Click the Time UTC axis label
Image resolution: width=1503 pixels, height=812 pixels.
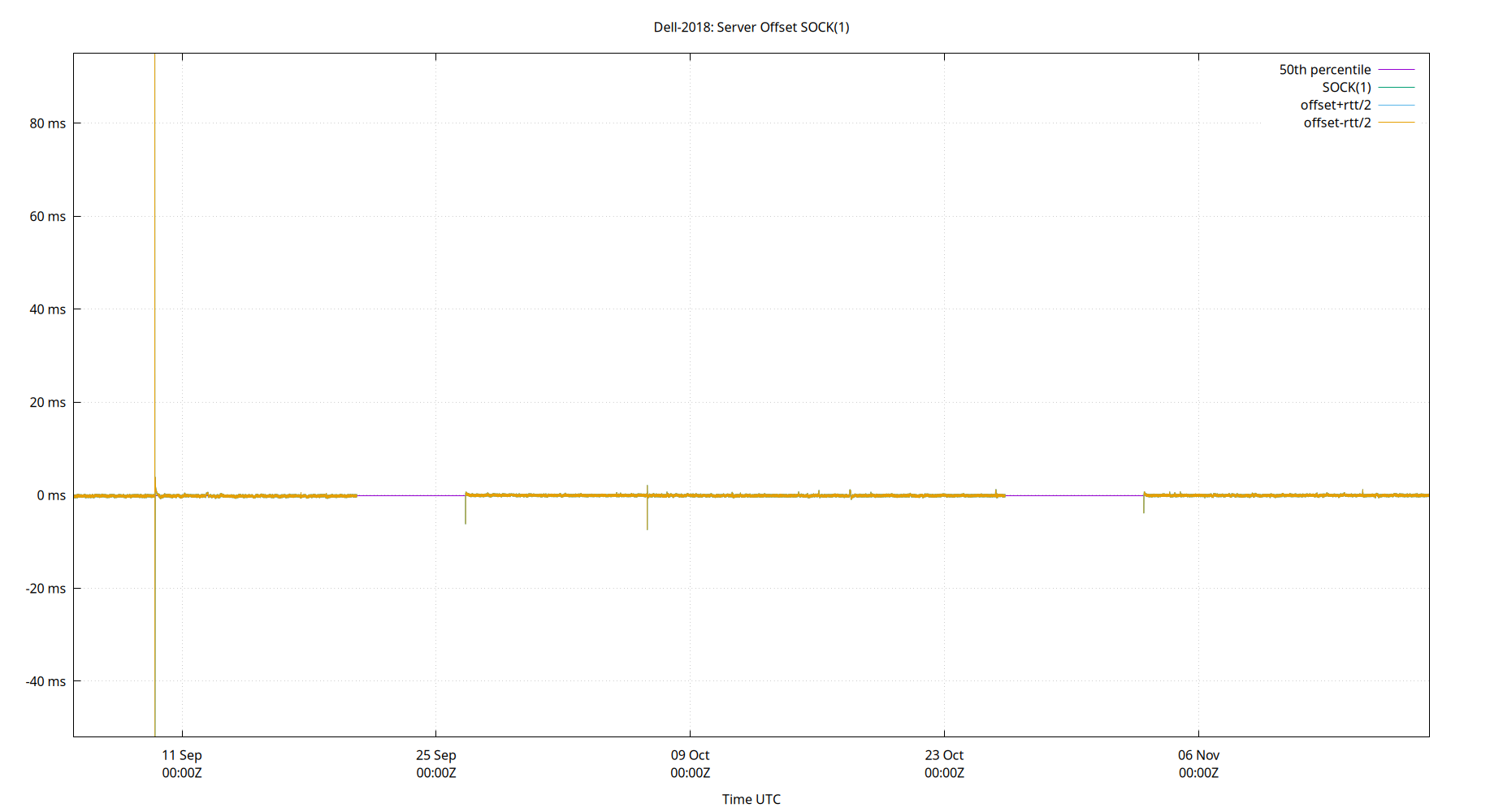coord(751,799)
